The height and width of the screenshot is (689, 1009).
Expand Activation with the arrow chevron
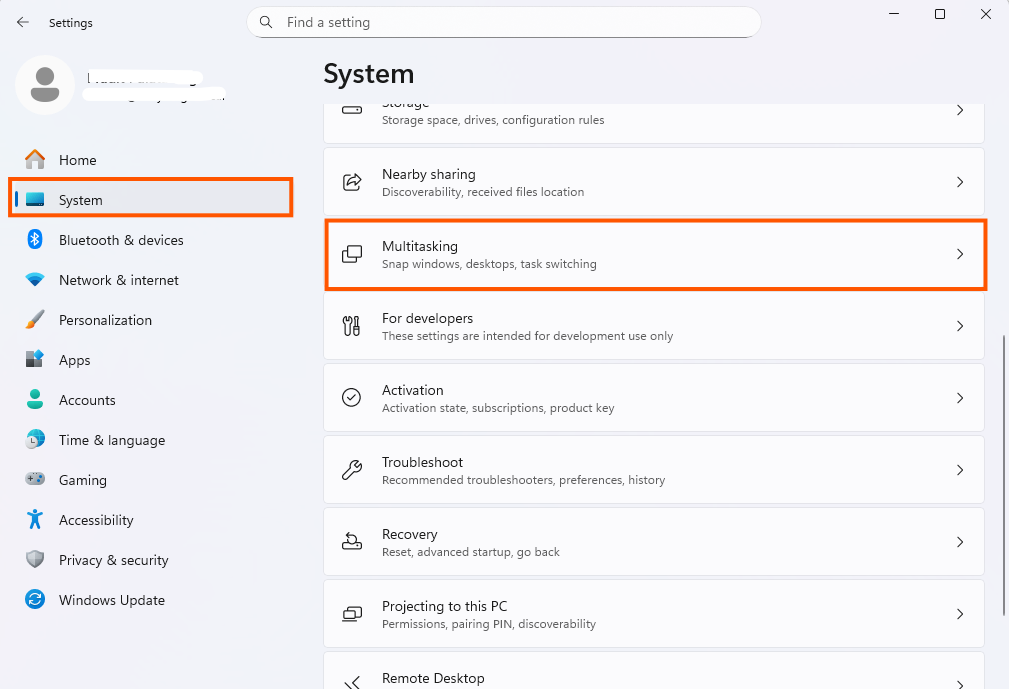[x=959, y=398]
